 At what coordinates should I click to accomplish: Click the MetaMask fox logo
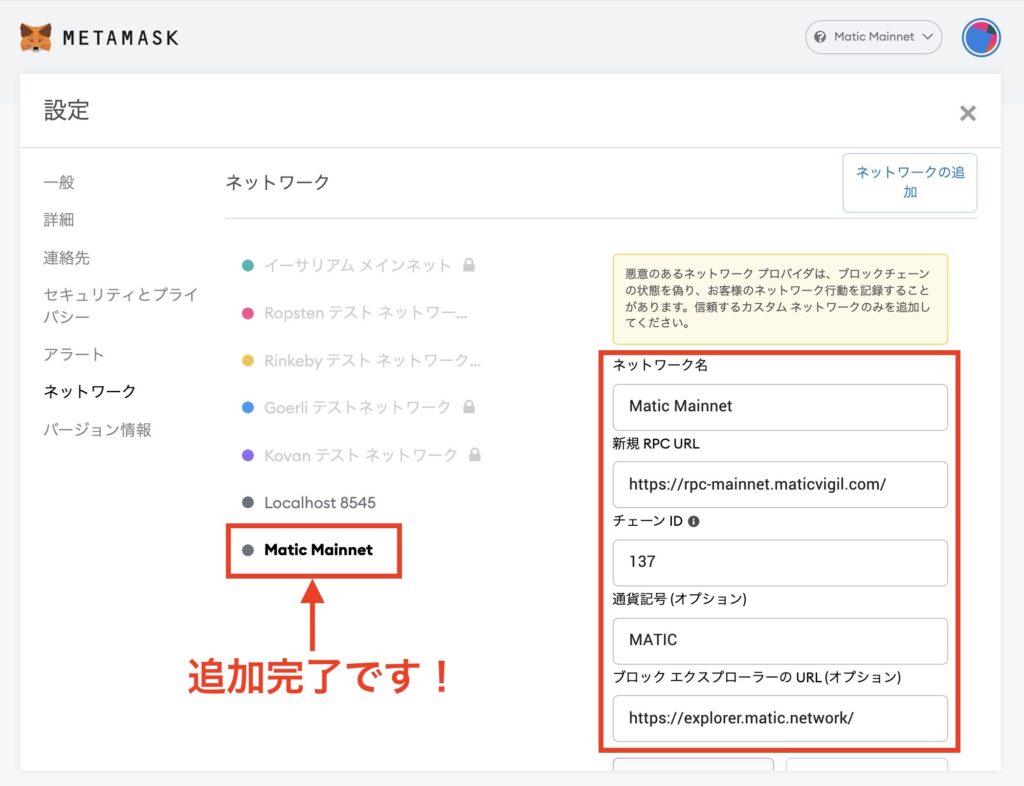[x=36, y=37]
